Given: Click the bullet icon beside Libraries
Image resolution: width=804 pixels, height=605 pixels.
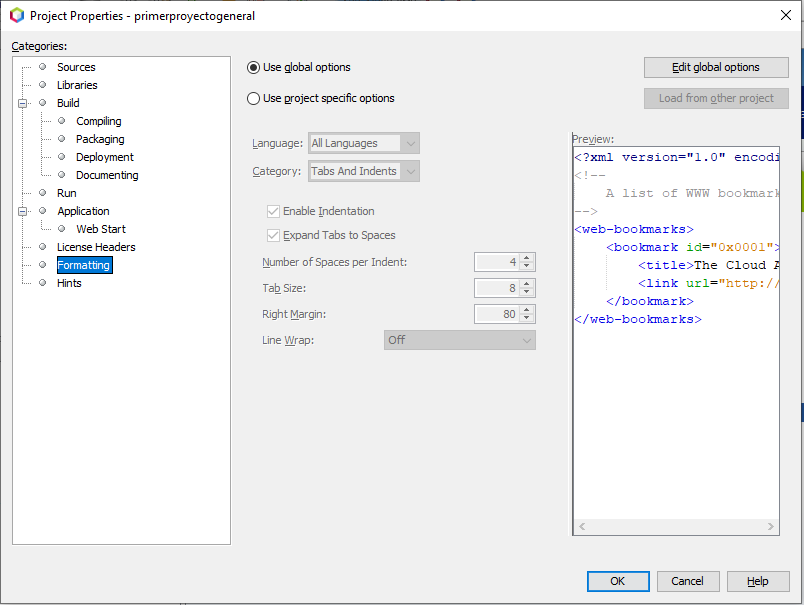Looking at the screenshot, I should click(x=43, y=85).
